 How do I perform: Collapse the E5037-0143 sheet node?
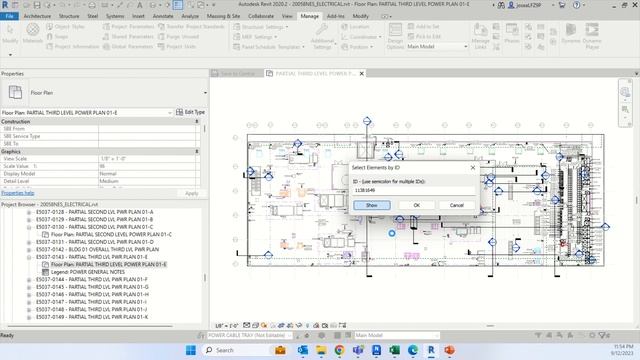coord(29,257)
